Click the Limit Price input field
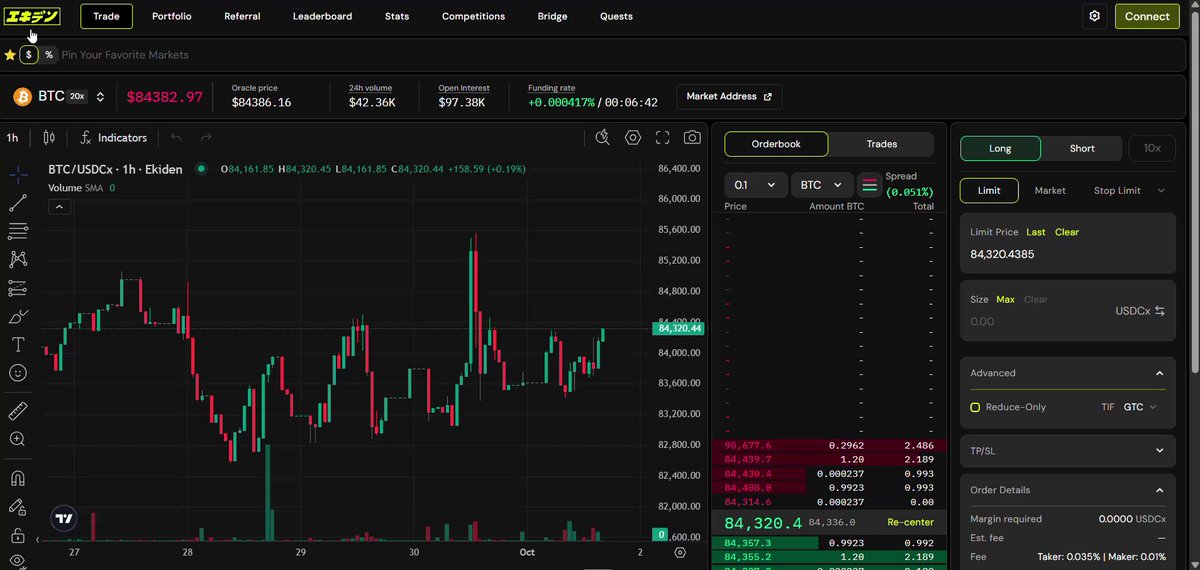The height and width of the screenshot is (570, 1200). click(x=1068, y=254)
